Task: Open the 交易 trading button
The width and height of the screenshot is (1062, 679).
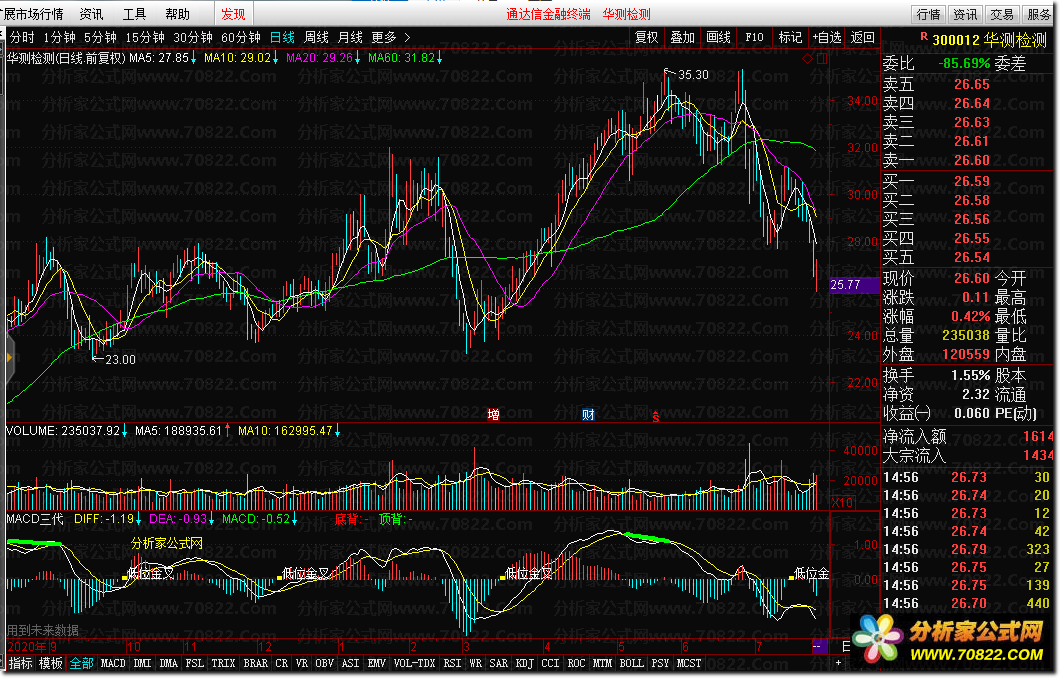Action: (x=1002, y=14)
